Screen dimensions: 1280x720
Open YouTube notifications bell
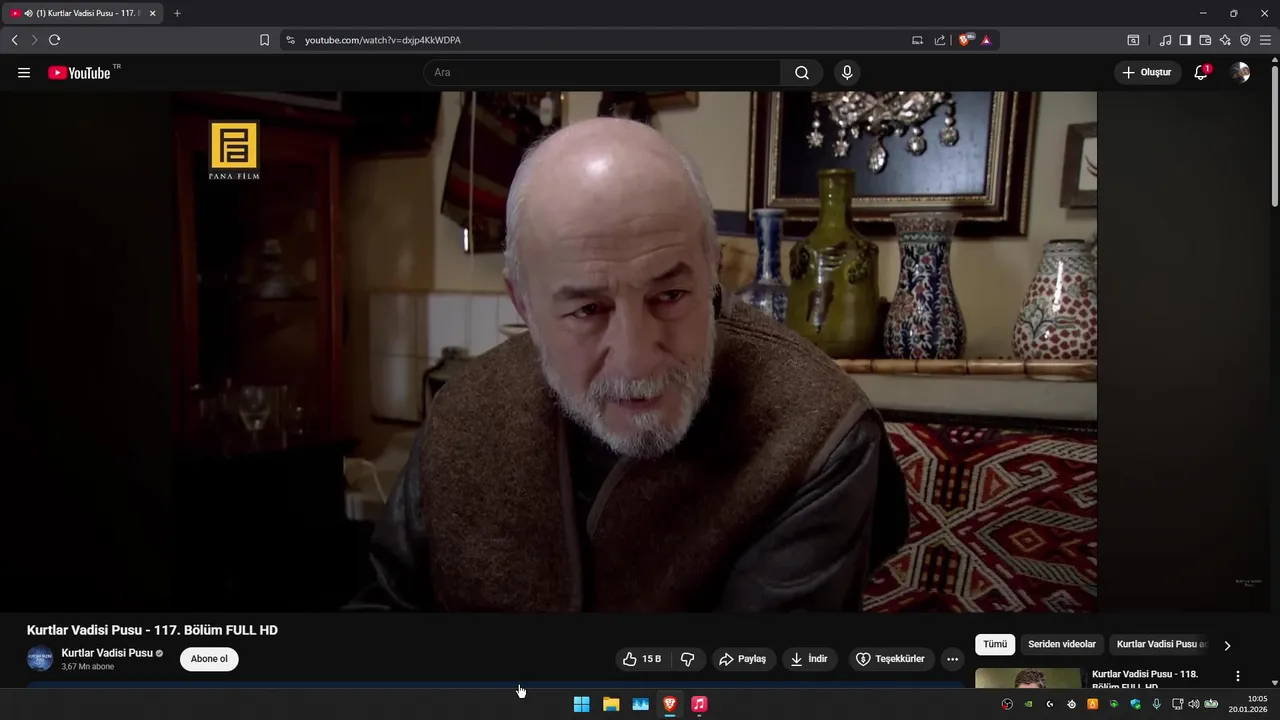pyautogui.click(x=1202, y=73)
